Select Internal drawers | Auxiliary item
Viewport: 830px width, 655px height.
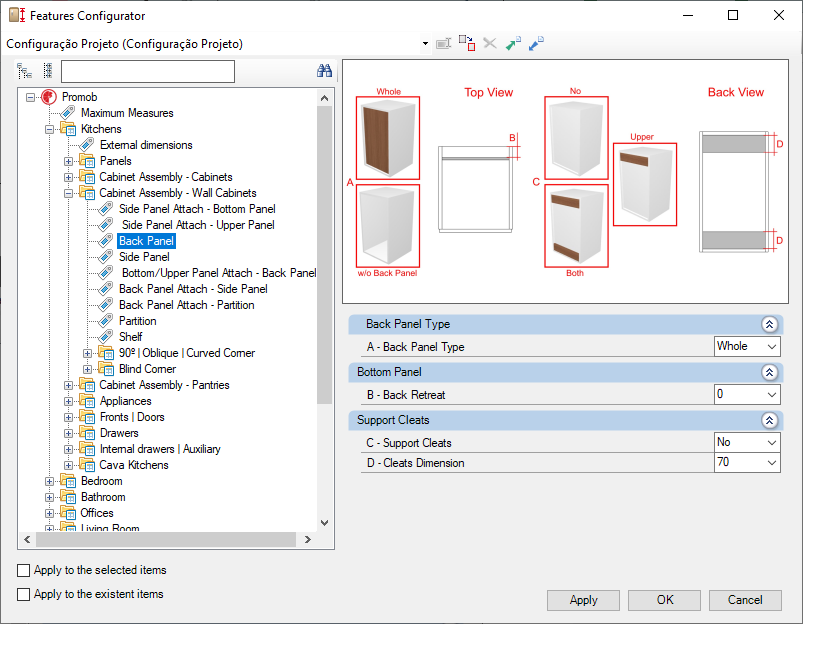[160, 449]
